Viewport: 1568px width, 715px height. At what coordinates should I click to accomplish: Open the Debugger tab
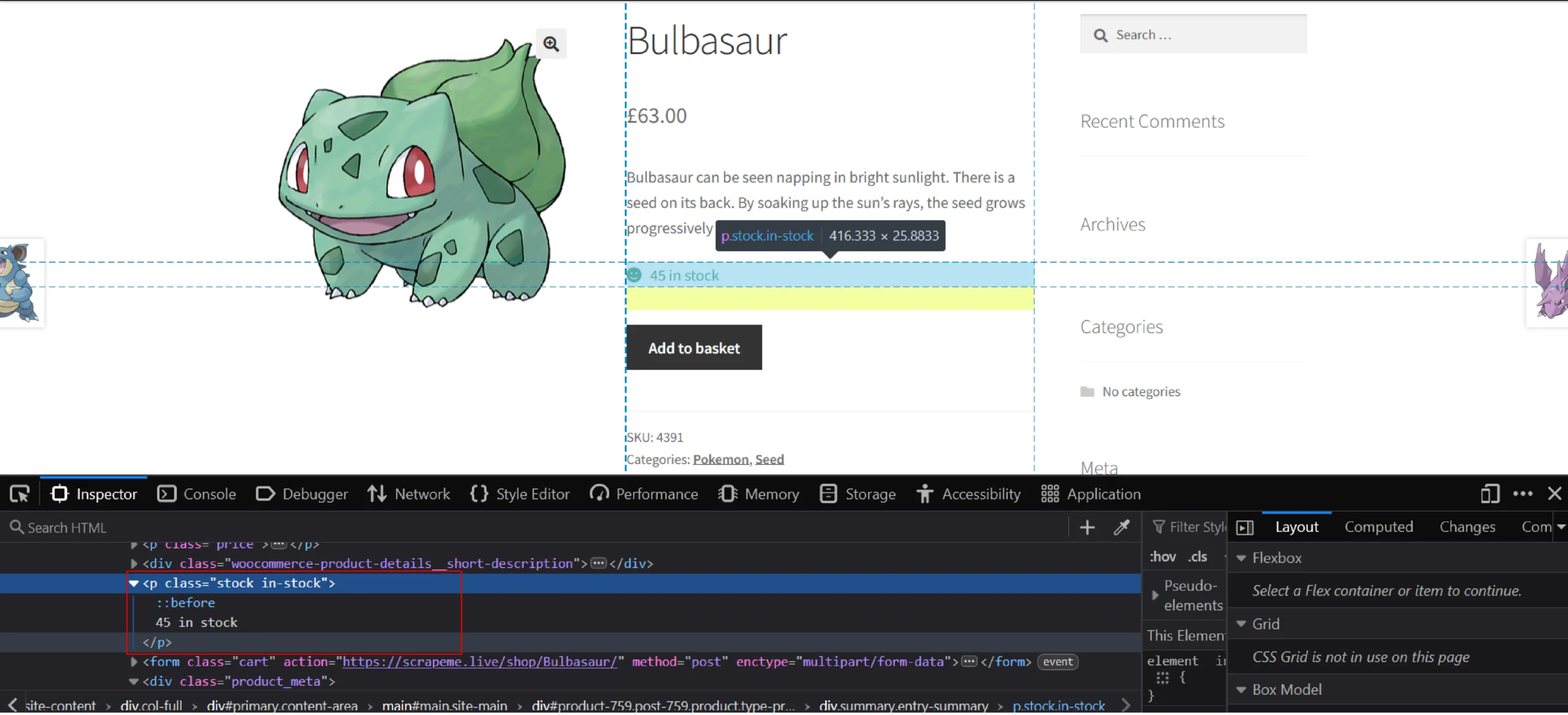click(x=302, y=494)
